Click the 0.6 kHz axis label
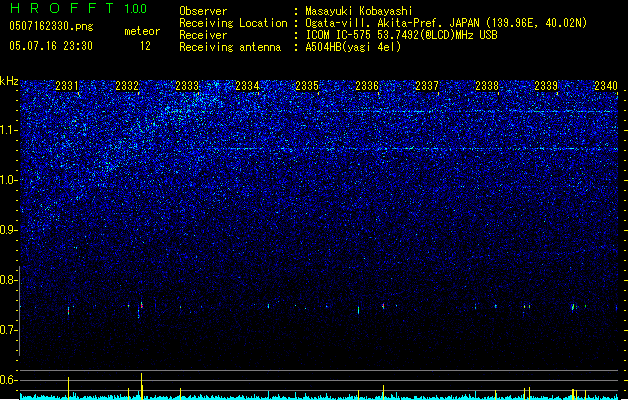 tap(8, 380)
